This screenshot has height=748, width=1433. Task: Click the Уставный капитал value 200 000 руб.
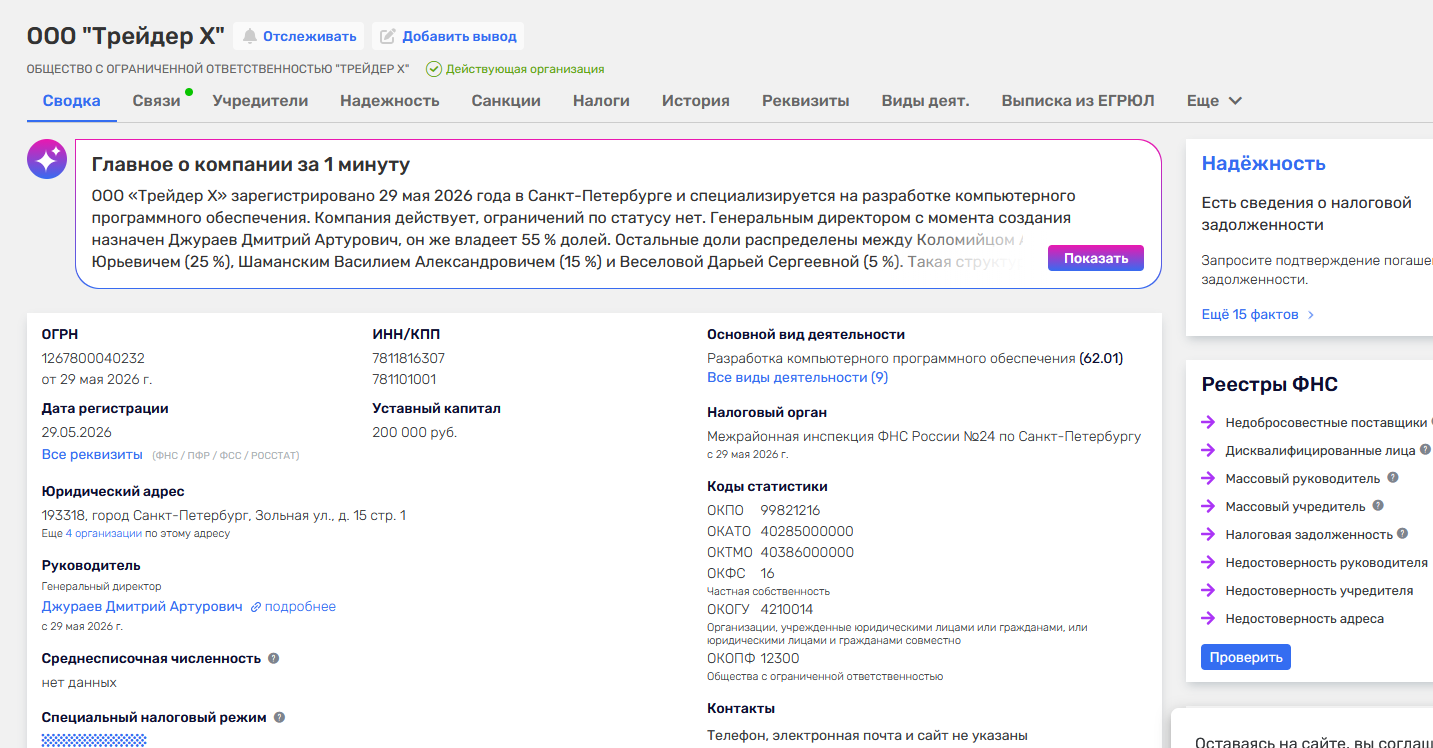pos(415,432)
